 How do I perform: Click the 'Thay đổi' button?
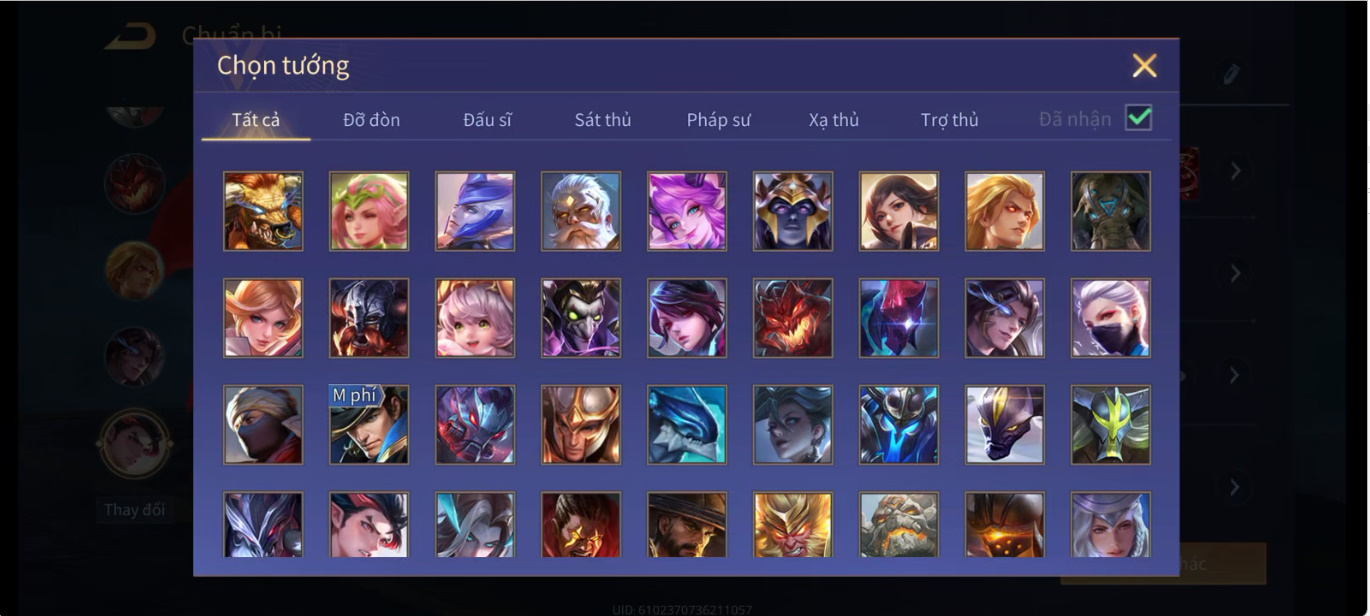click(135, 510)
